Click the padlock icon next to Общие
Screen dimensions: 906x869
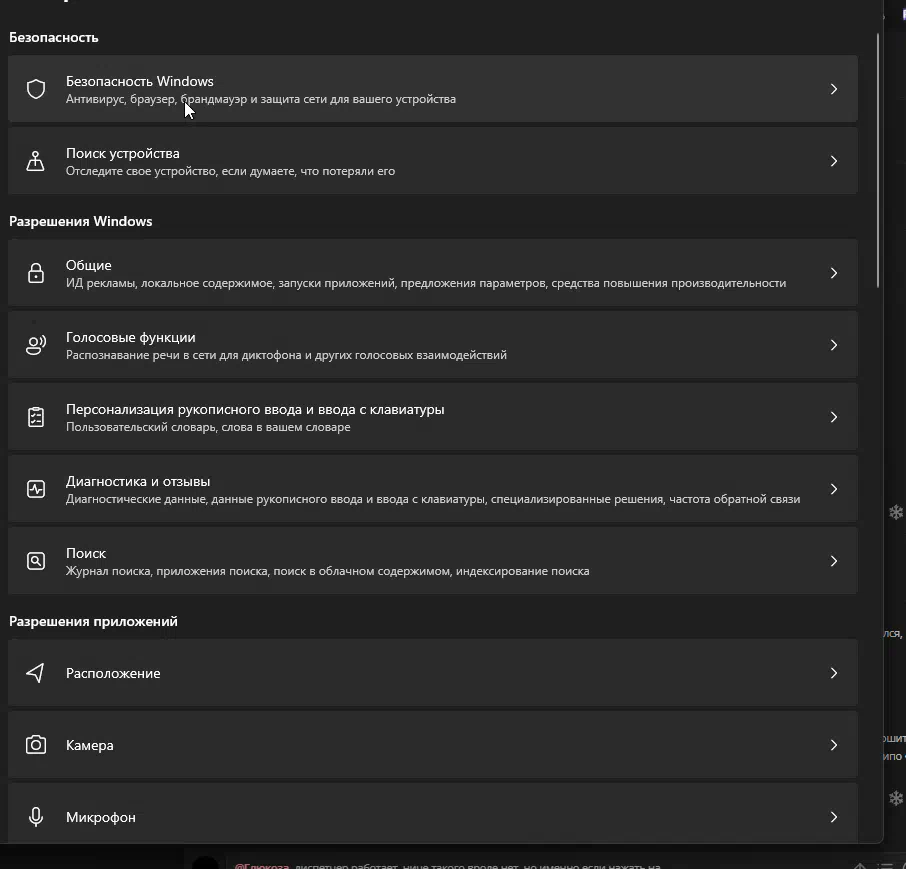click(x=36, y=273)
